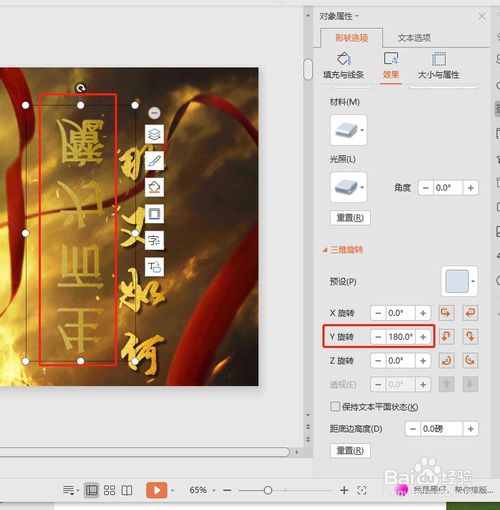500x510 pixels.
Task: Toggle Keep text flat checkbox
Action: click(x=335, y=407)
